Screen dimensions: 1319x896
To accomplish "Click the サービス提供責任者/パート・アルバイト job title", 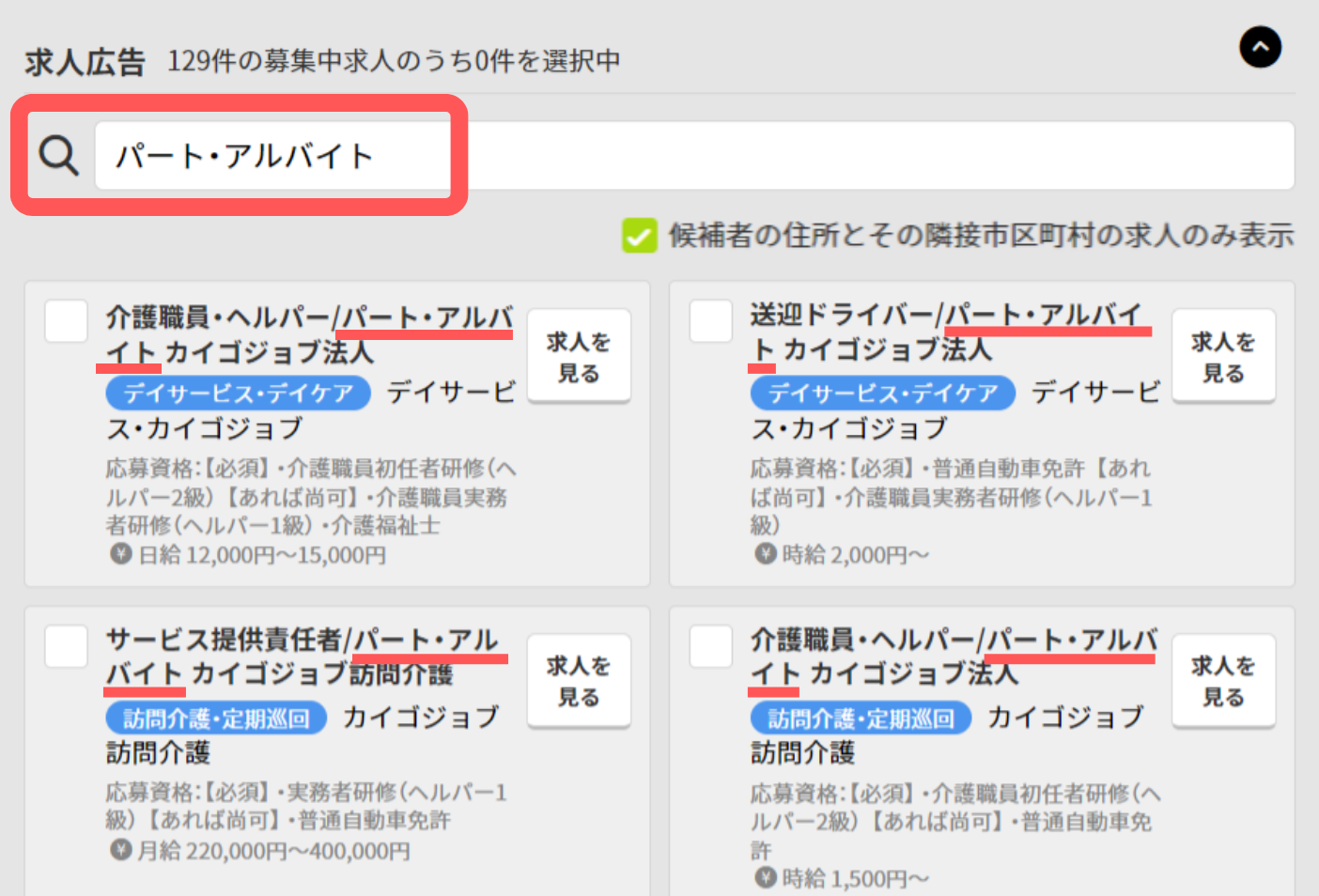I will click(301, 657).
